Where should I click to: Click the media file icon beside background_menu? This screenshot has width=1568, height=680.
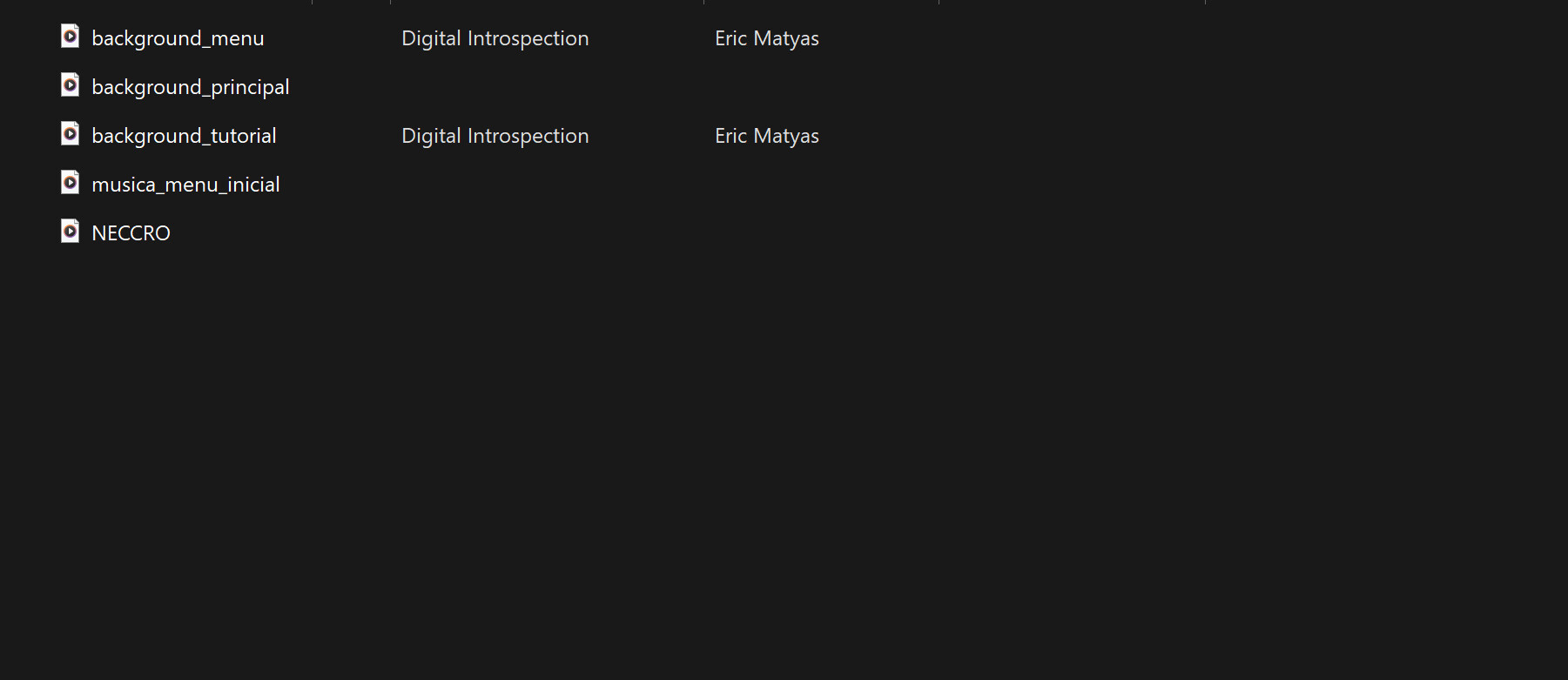click(70, 37)
